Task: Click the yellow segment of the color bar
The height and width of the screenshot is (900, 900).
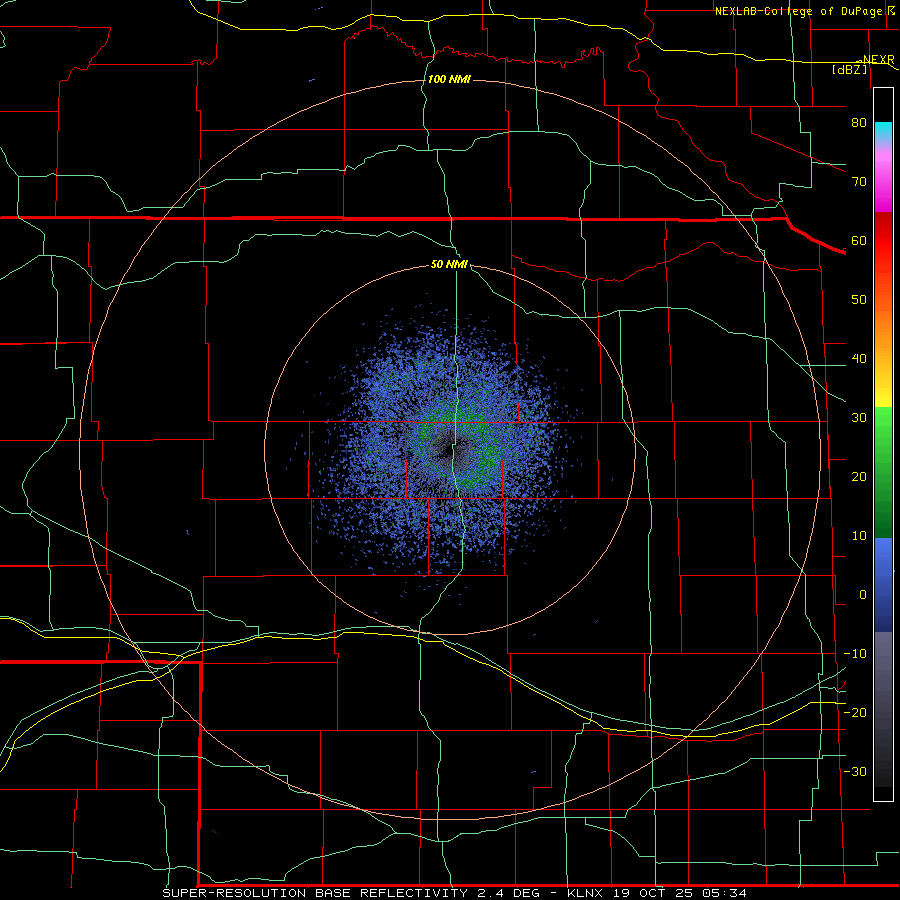Action: pos(883,390)
